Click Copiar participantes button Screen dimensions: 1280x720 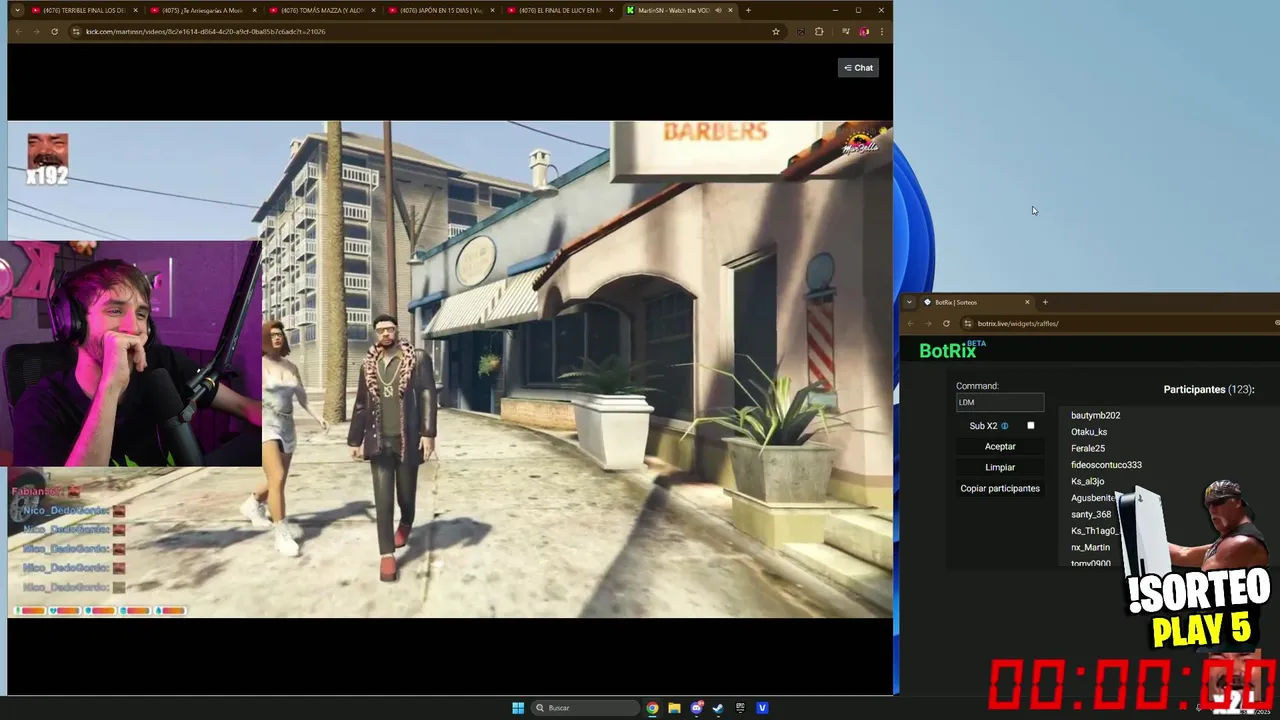(x=1000, y=488)
